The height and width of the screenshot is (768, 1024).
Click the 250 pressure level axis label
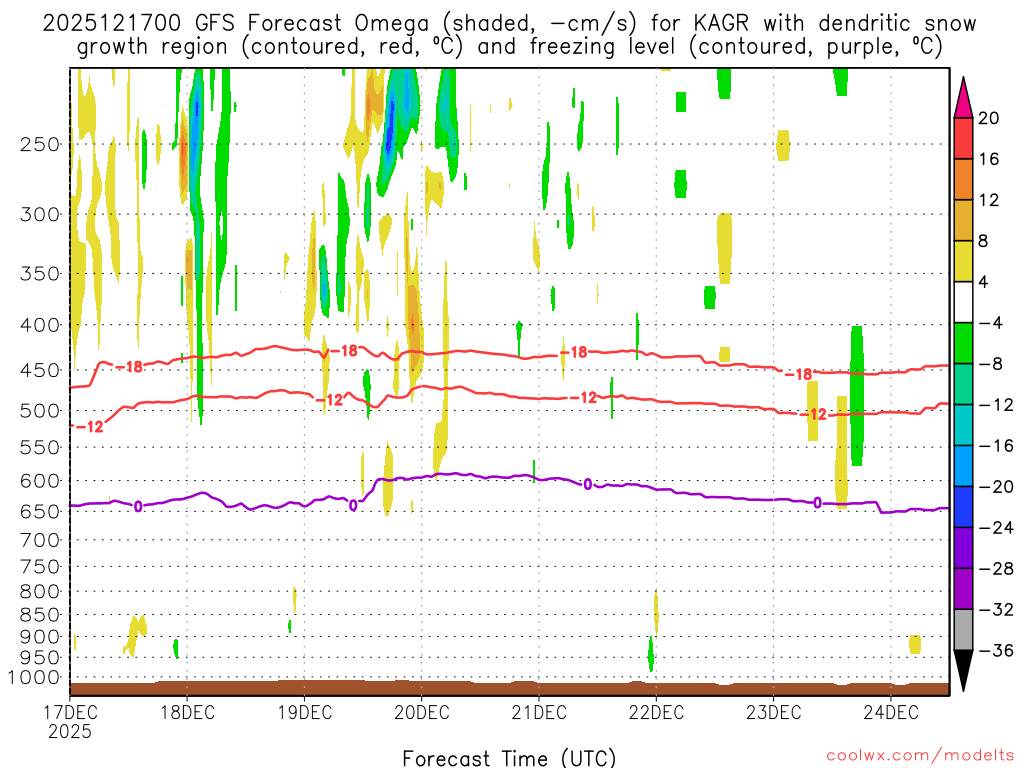coord(40,144)
